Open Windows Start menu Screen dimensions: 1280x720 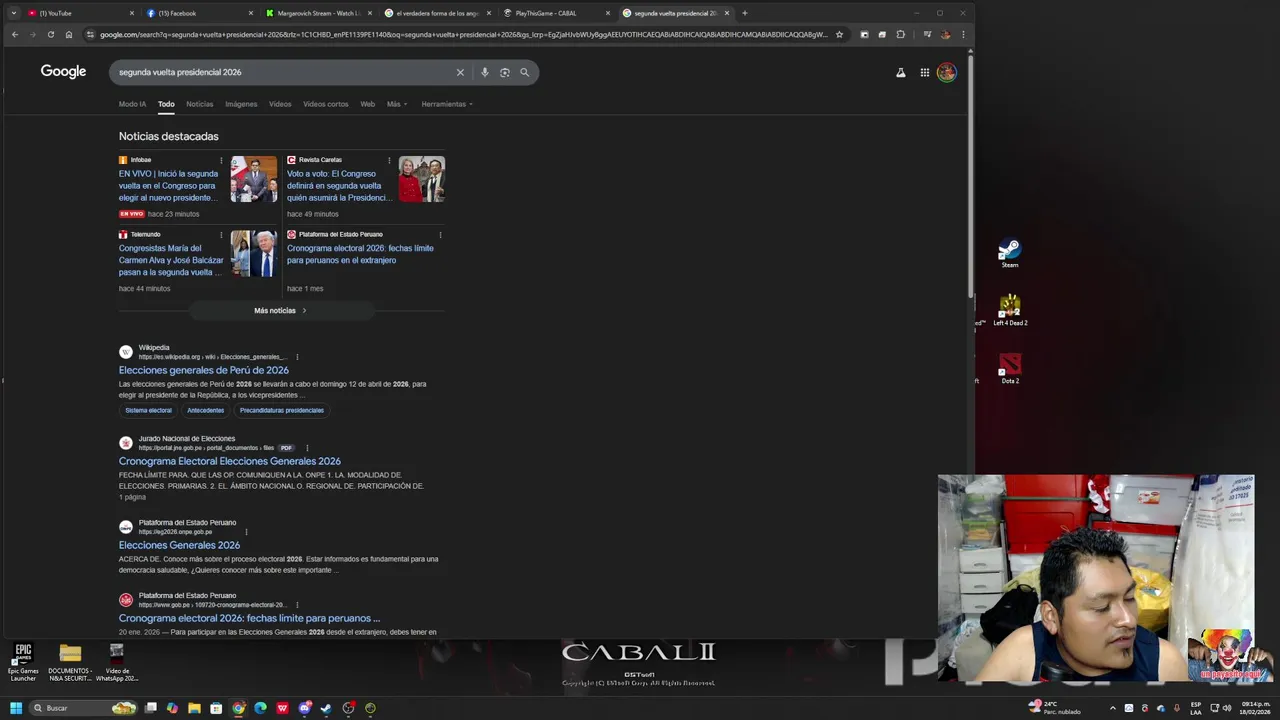(x=16, y=708)
